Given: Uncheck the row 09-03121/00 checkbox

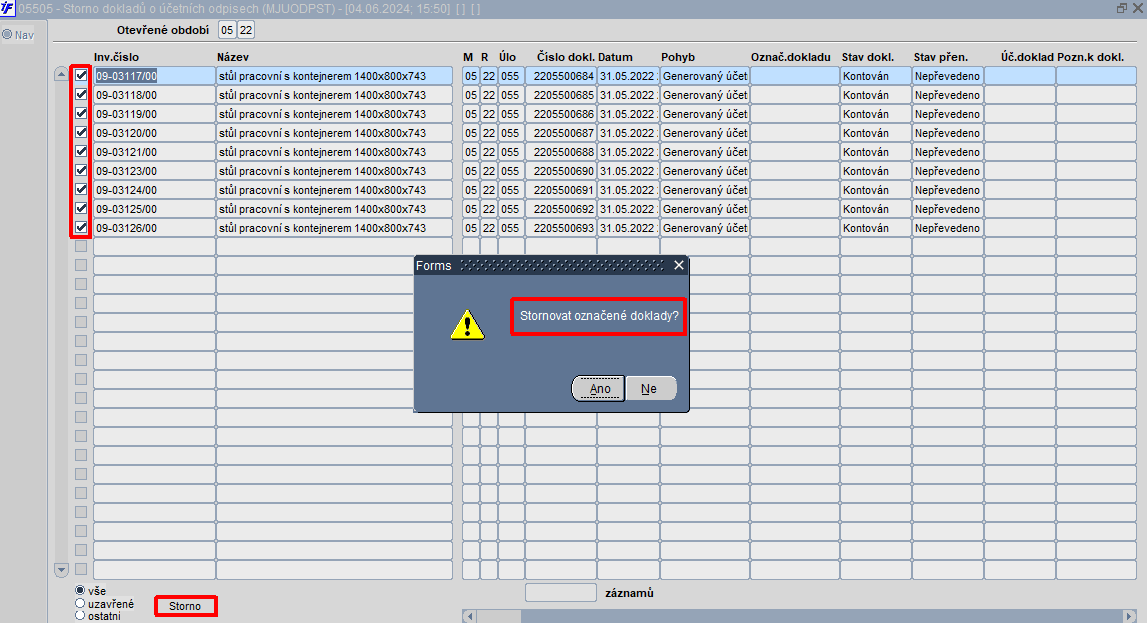Looking at the screenshot, I should pos(81,151).
